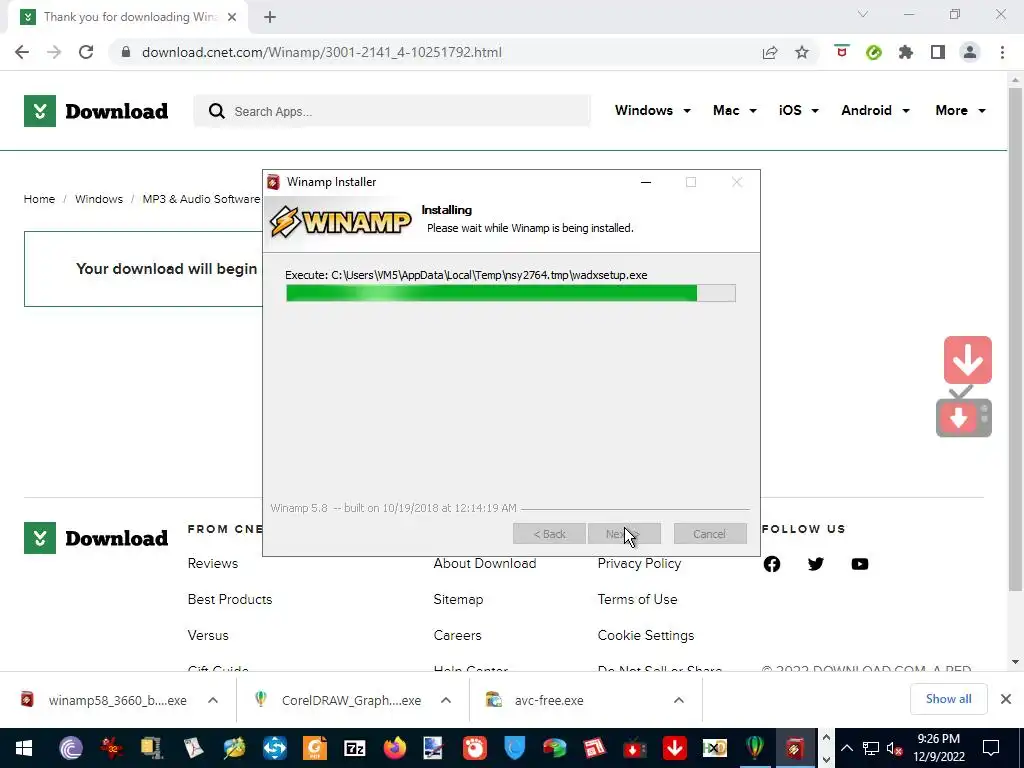This screenshot has width=1024, height=768.
Task: Click the address bar URL
Action: (x=322, y=52)
